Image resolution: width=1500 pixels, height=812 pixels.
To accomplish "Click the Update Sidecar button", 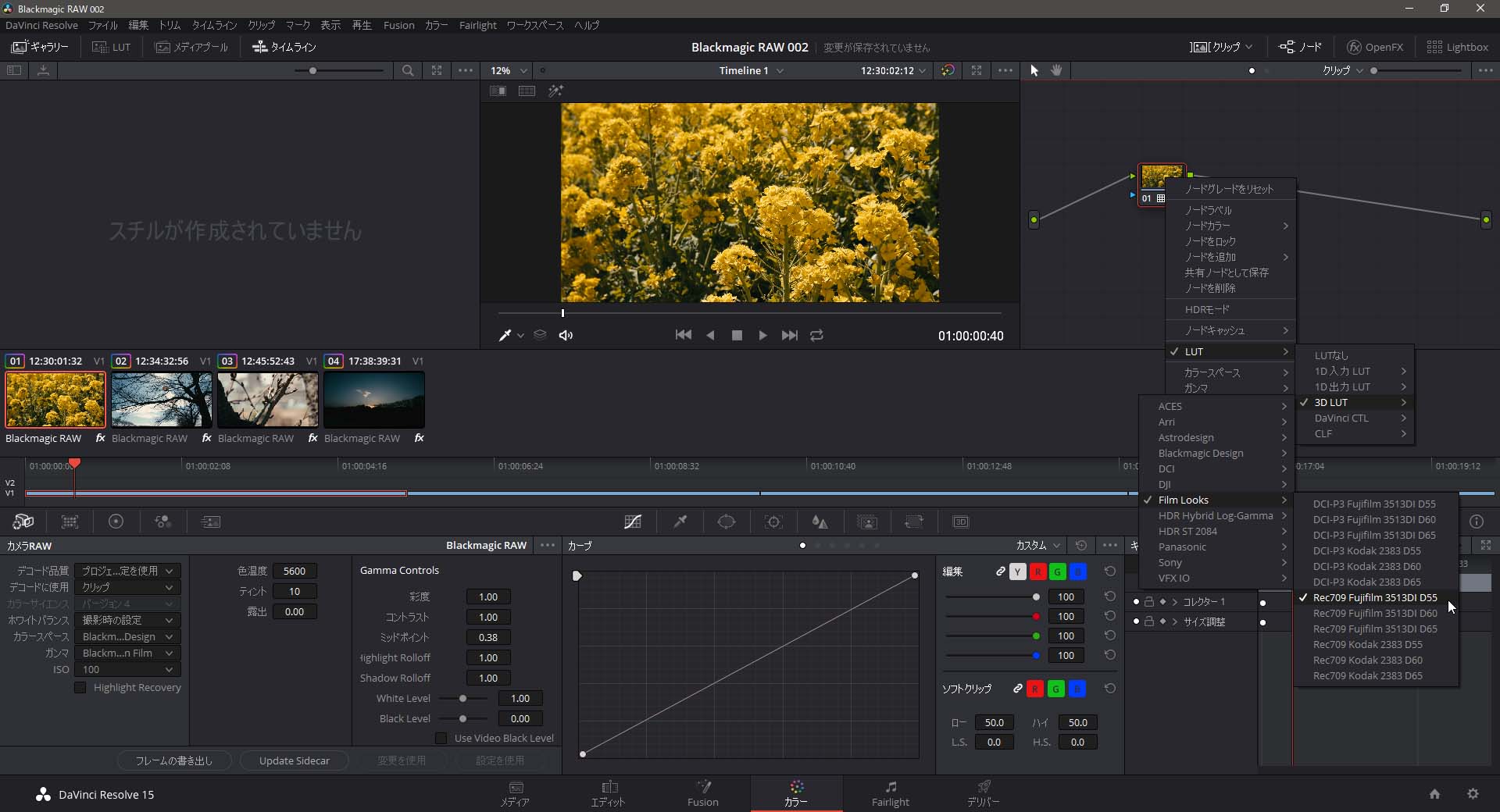I will click(x=294, y=760).
